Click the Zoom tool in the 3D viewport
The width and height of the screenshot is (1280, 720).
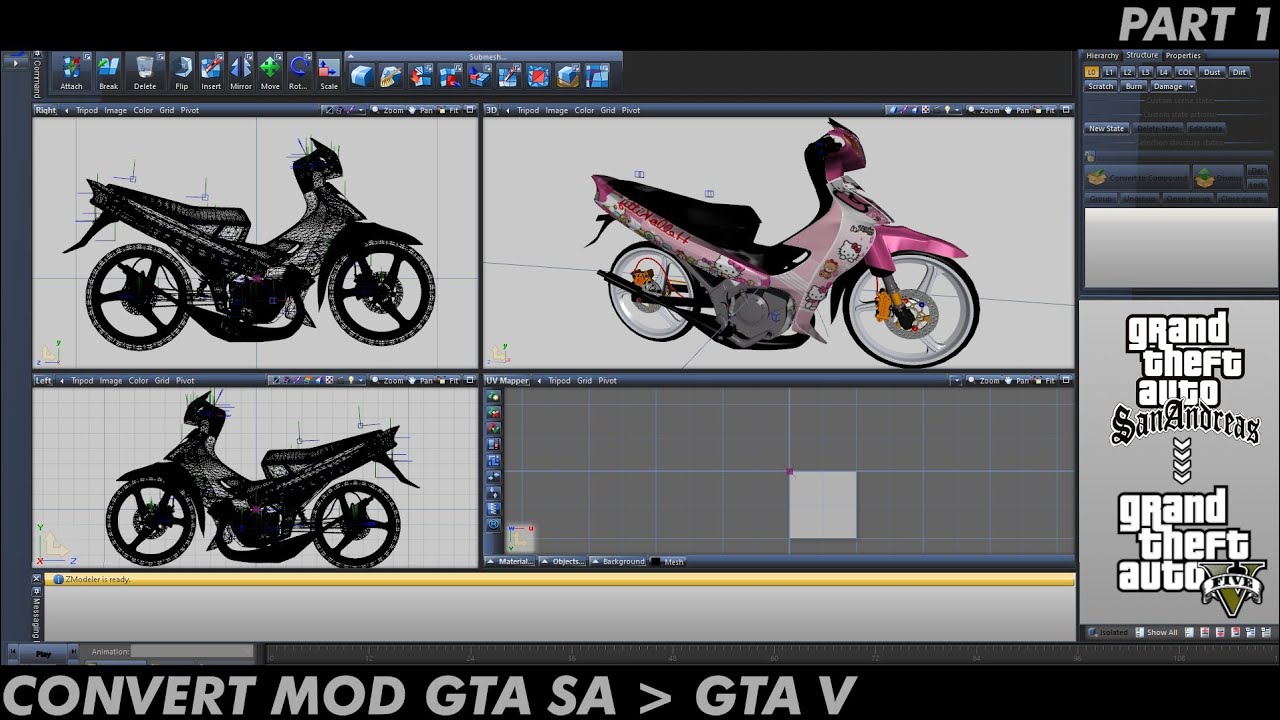click(x=984, y=110)
